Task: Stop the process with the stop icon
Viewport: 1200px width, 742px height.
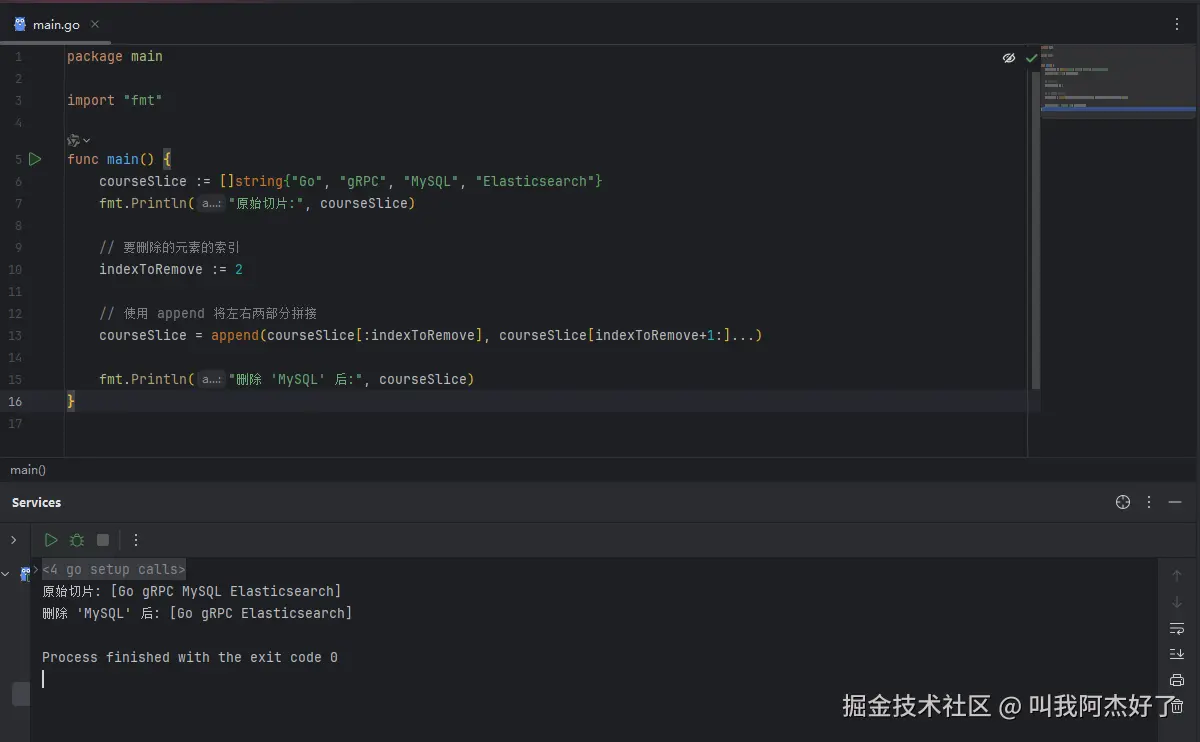Action: (x=103, y=540)
